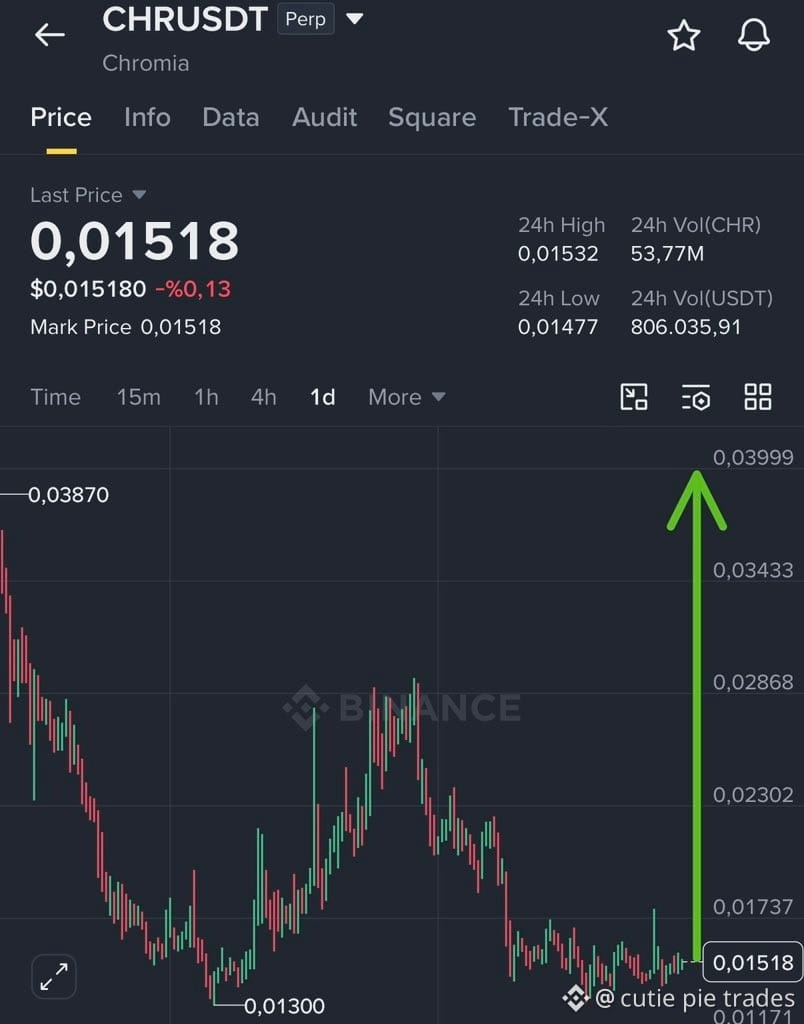This screenshot has width=804, height=1024.
Task: Click the 0,03433 price axis label
Action: (753, 570)
